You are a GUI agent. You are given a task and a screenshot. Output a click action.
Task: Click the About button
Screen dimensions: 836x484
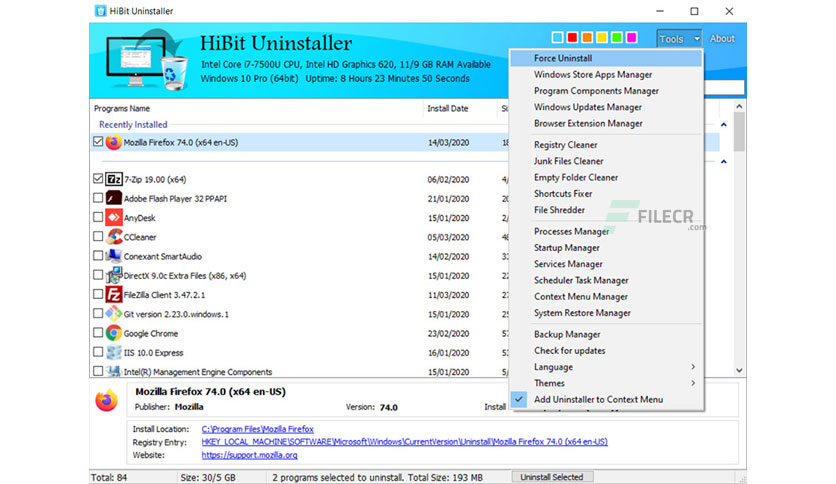[x=722, y=38]
